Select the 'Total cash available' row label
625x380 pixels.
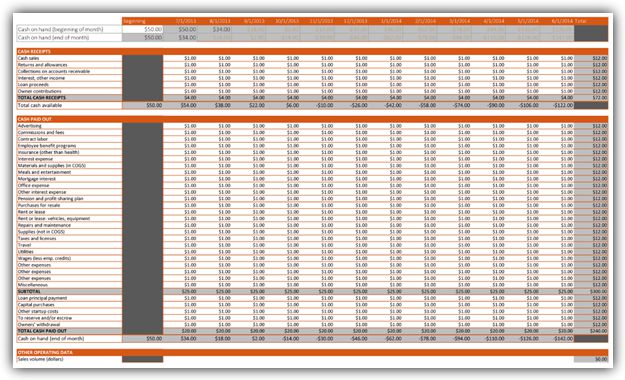pyautogui.click(x=40, y=105)
